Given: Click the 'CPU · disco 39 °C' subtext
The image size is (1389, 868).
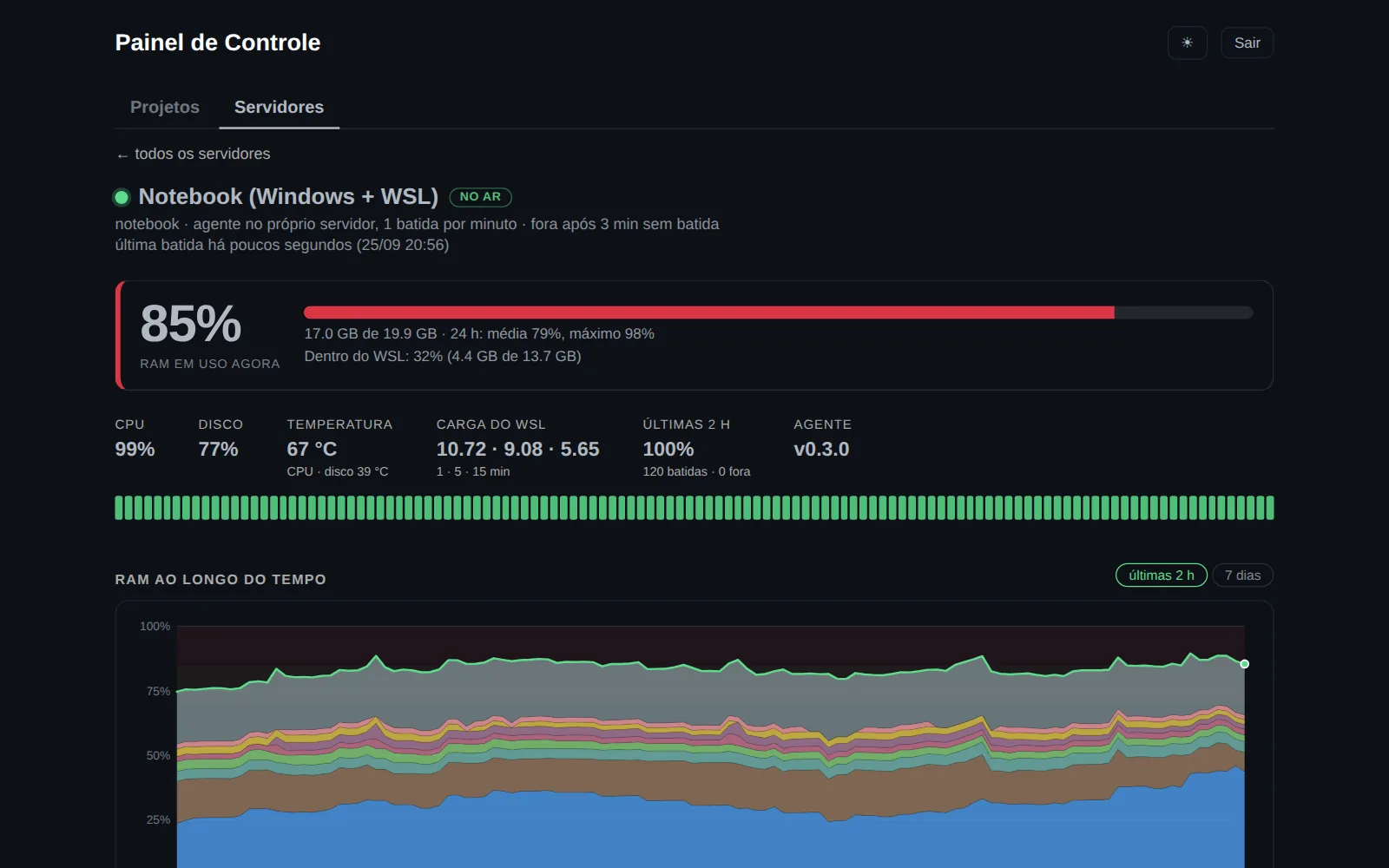Looking at the screenshot, I should (x=338, y=471).
